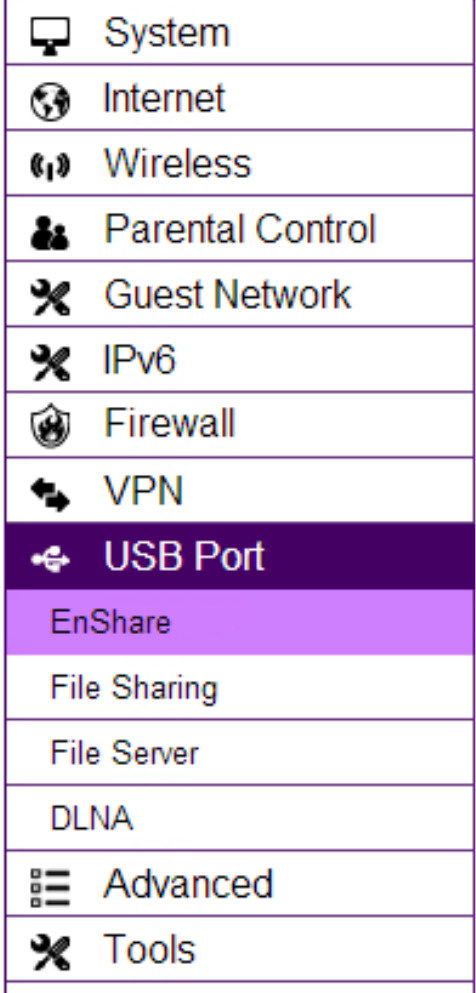Select the EnShare submenu item
Screen dimensions: 476x993
click(240, 622)
